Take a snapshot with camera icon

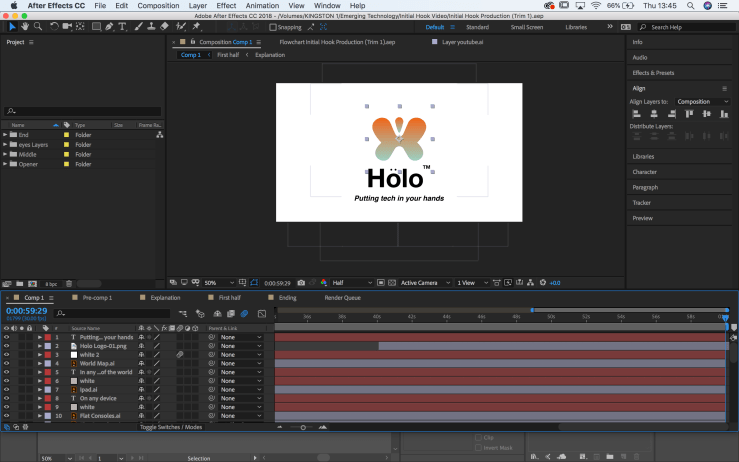pos(301,283)
